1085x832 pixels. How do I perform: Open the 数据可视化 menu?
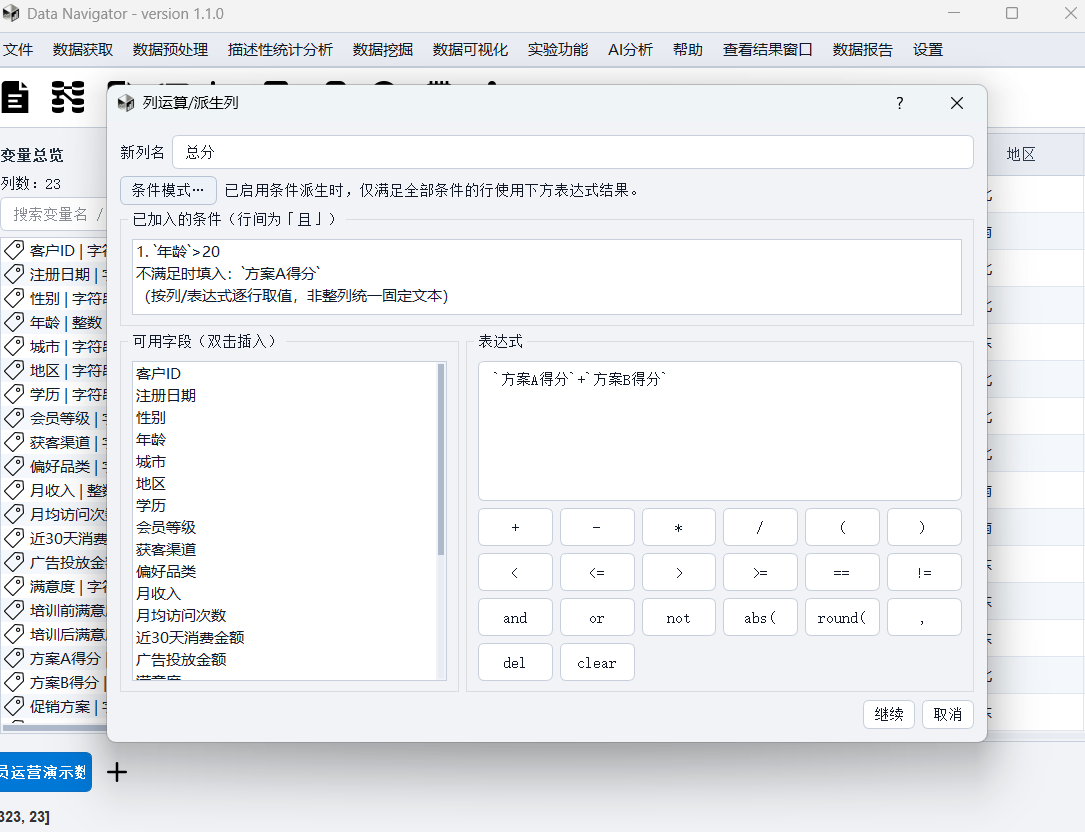coord(471,50)
